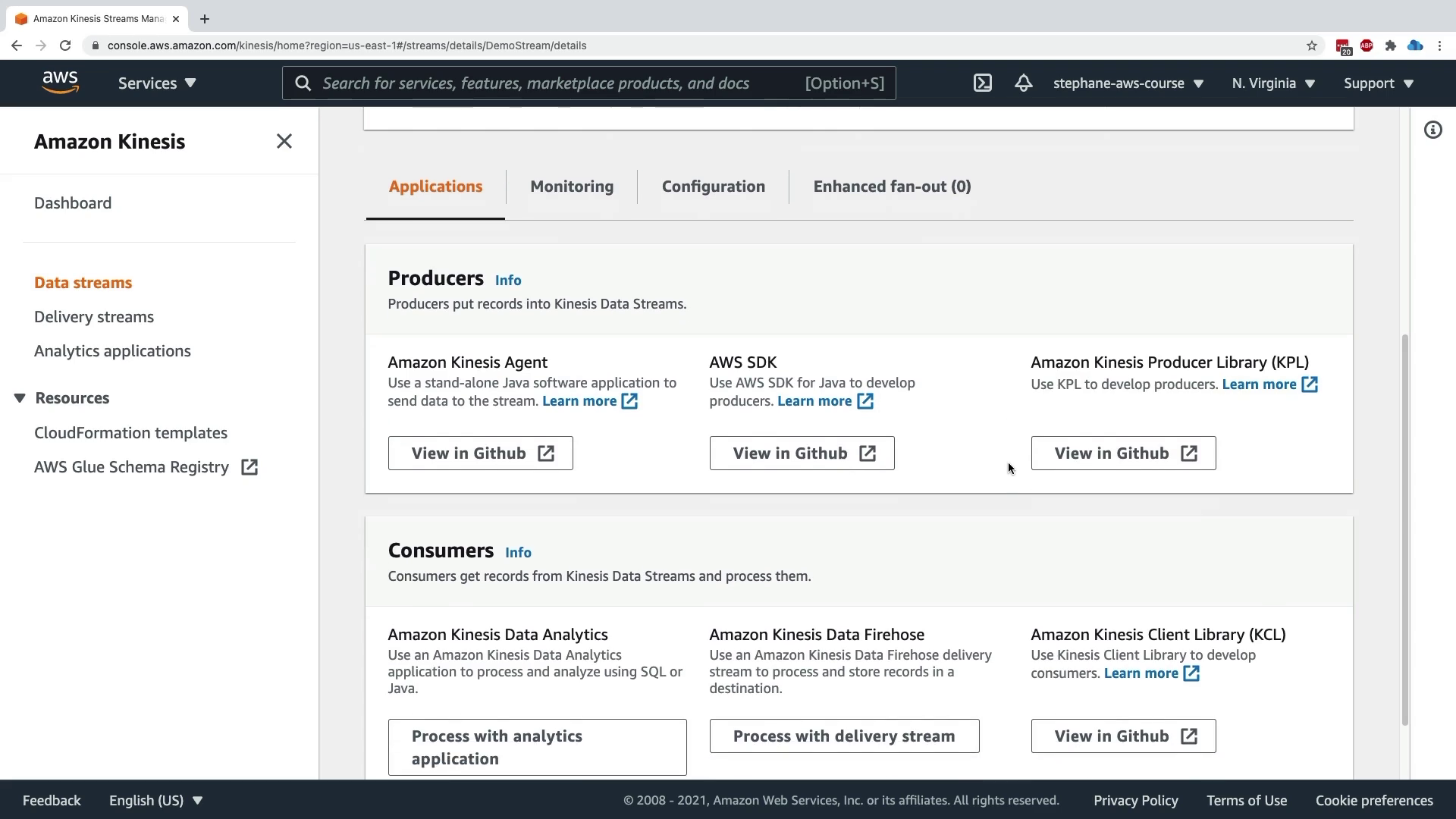Collapse the Resources section in sidebar
Image resolution: width=1456 pixels, height=819 pixels.
[x=20, y=398]
